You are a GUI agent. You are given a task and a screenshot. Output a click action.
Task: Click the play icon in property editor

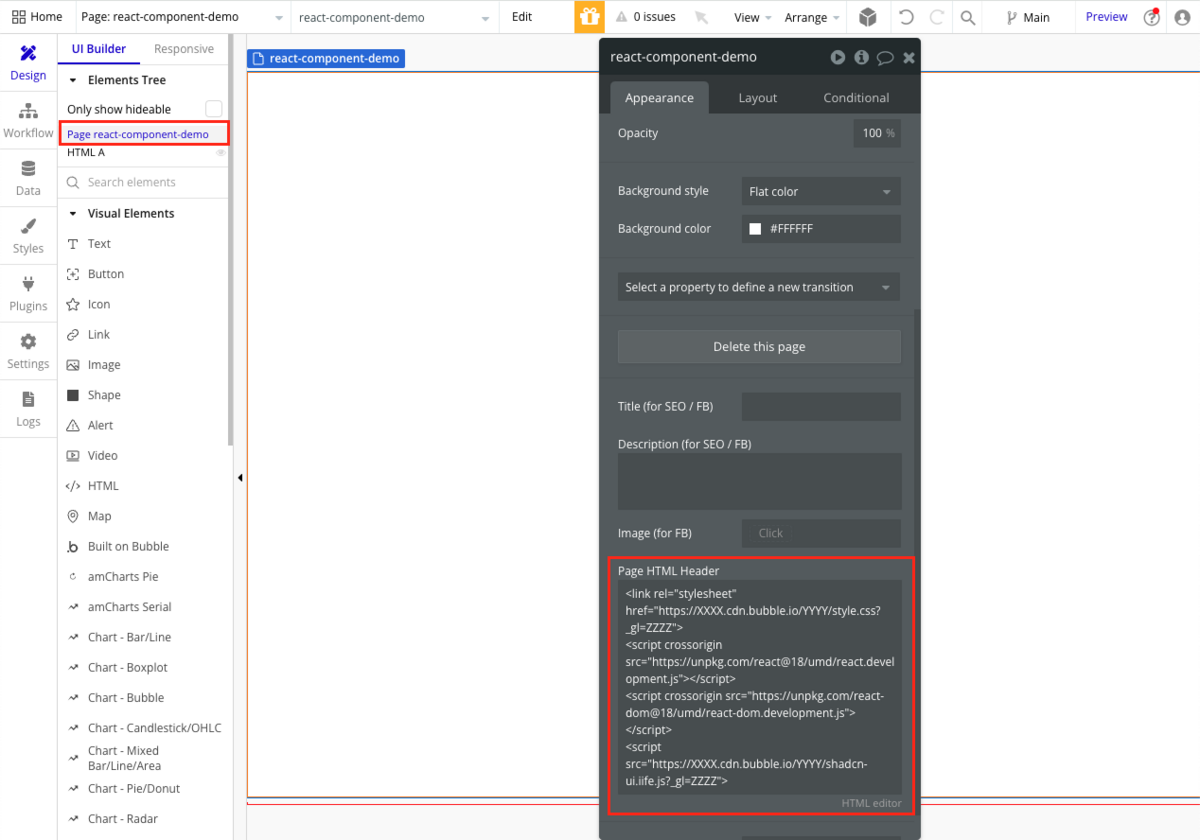838,57
